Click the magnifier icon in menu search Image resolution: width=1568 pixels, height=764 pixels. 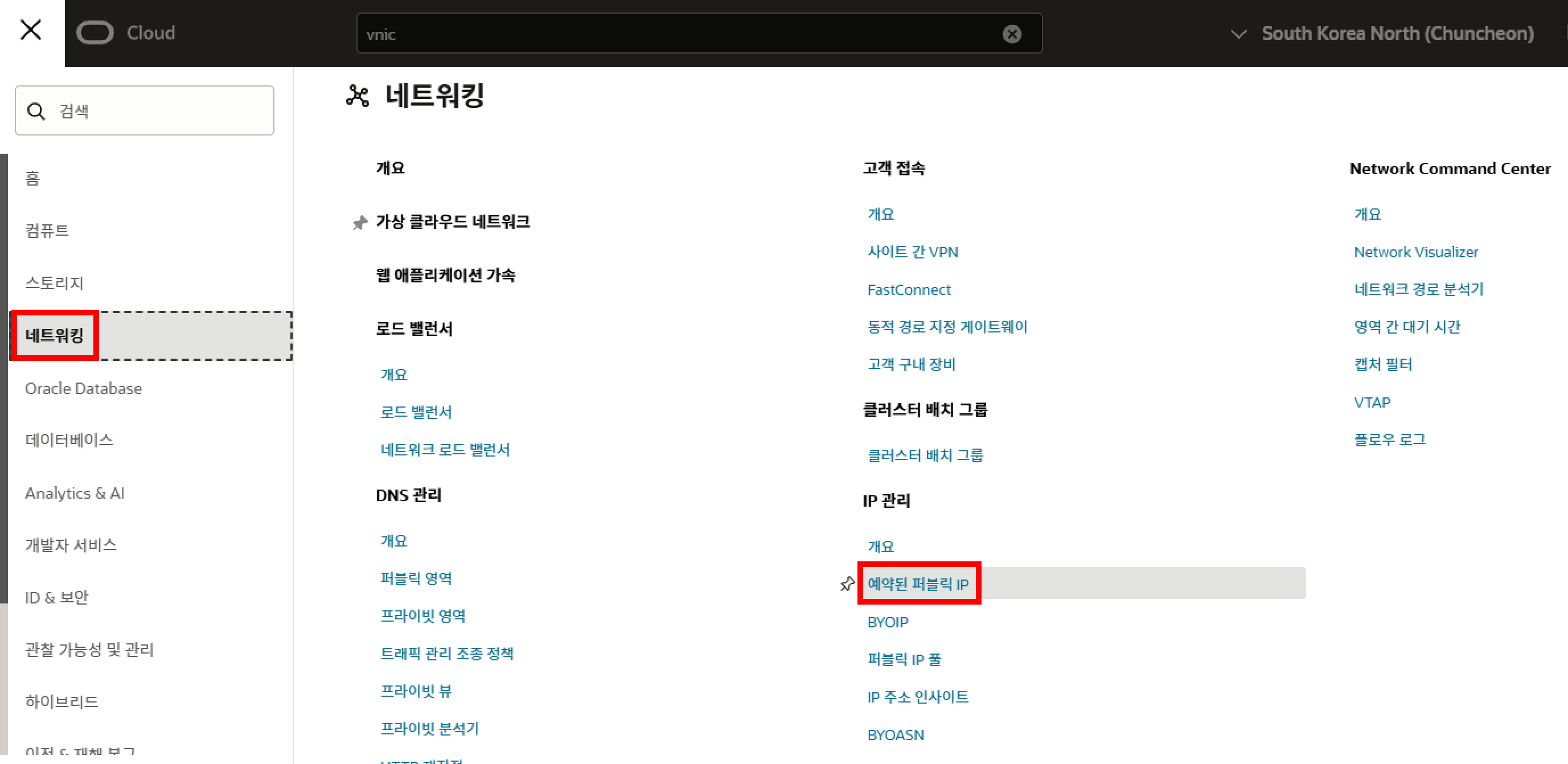click(x=36, y=112)
